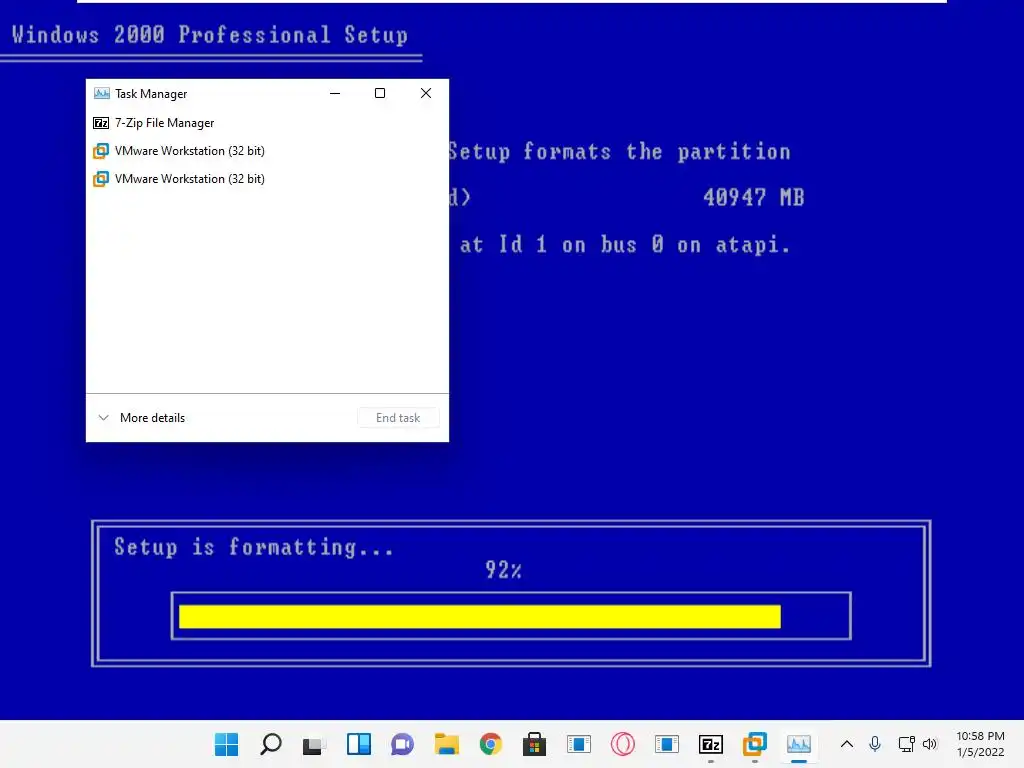Open File Explorer from taskbar
Screen dimensions: 1024x768
[x=447, y=744]
